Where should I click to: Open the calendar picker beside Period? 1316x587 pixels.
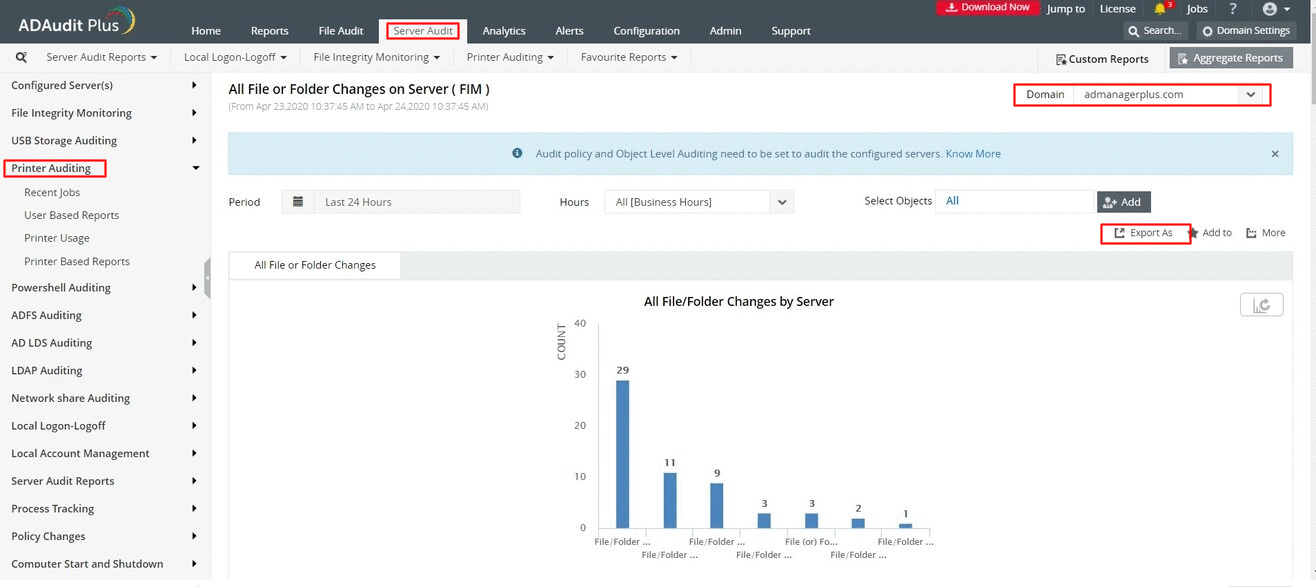[x=297, y=201]
